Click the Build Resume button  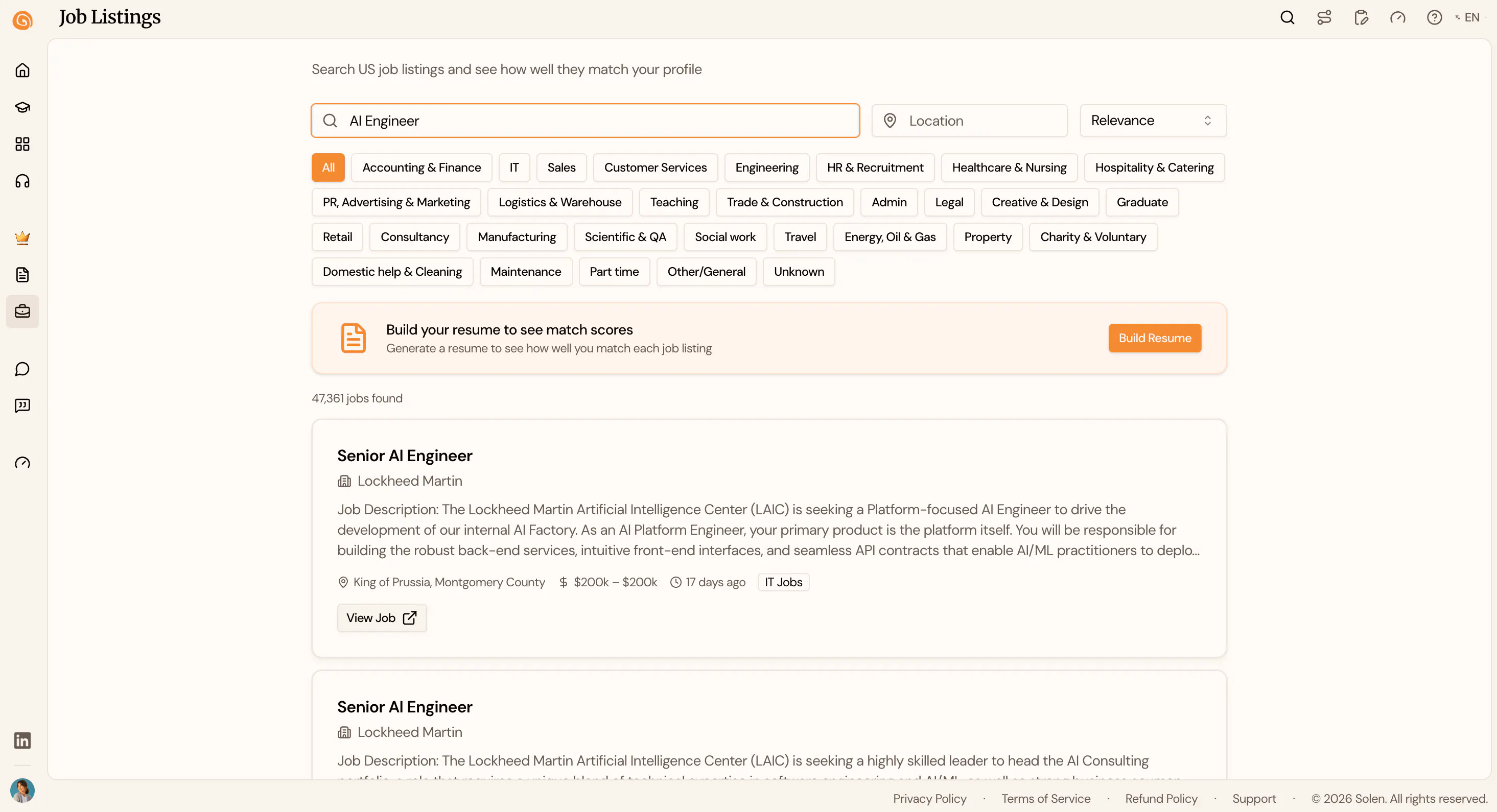pyautogui.click(x=1155, y=338)
